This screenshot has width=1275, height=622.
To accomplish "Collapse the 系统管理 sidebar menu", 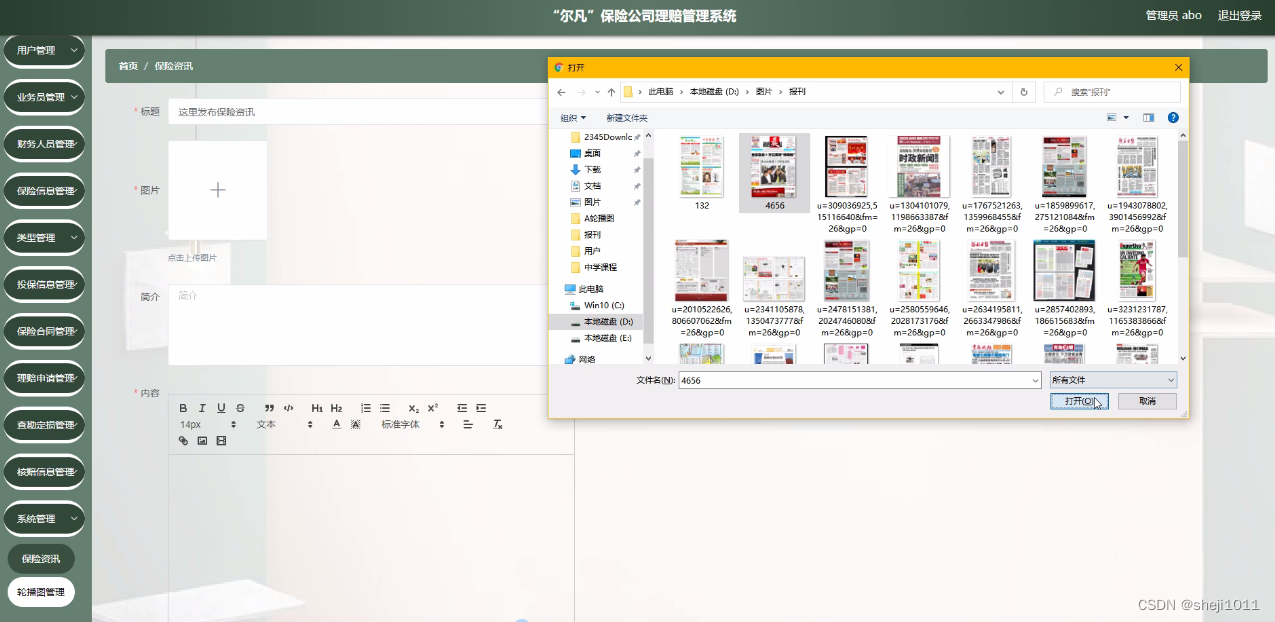I will click(44, 519).
